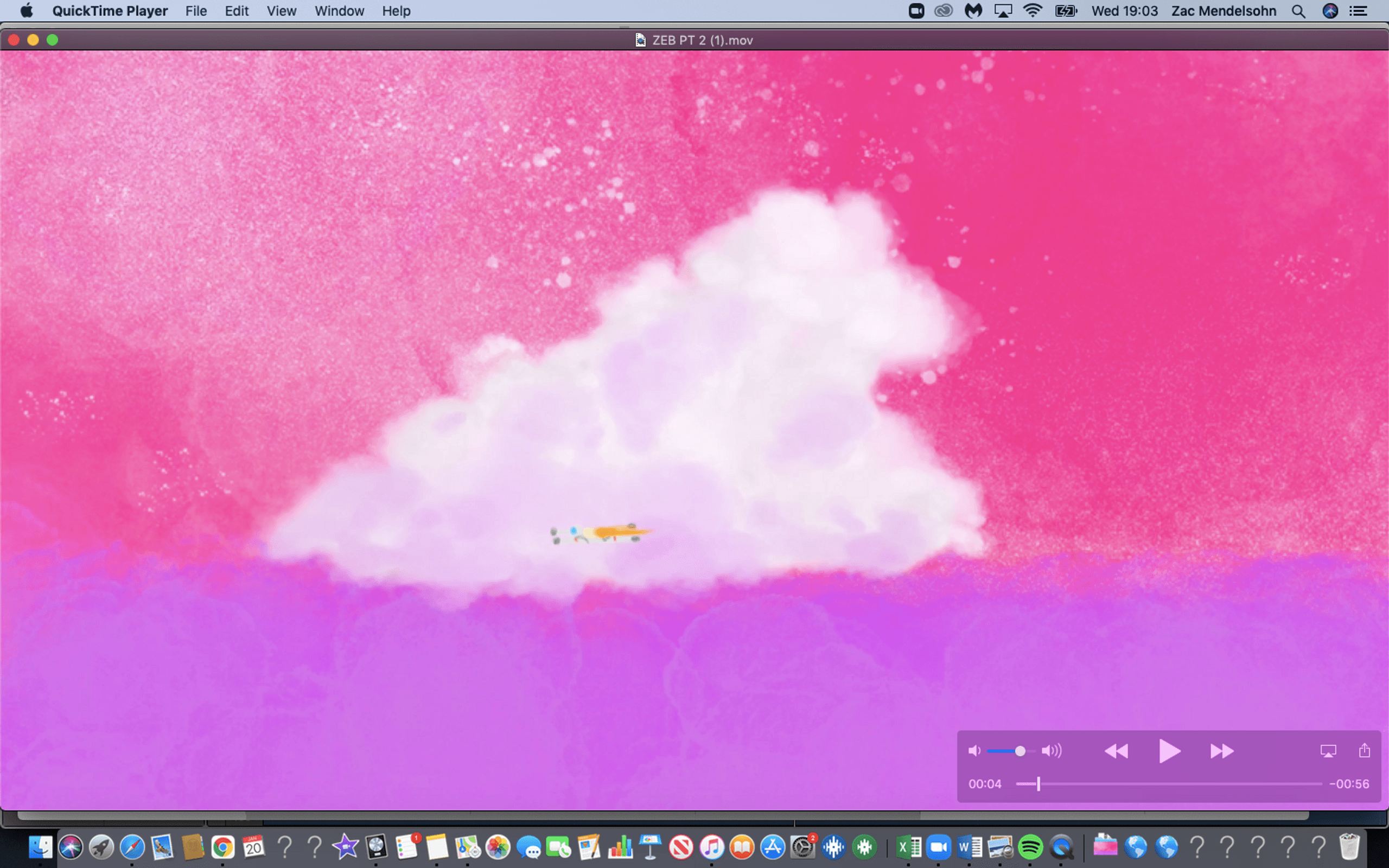The height and width of the screenshot is (868, 1389).
Task: Open Google Chrome from the Dock
Action: 222,847
